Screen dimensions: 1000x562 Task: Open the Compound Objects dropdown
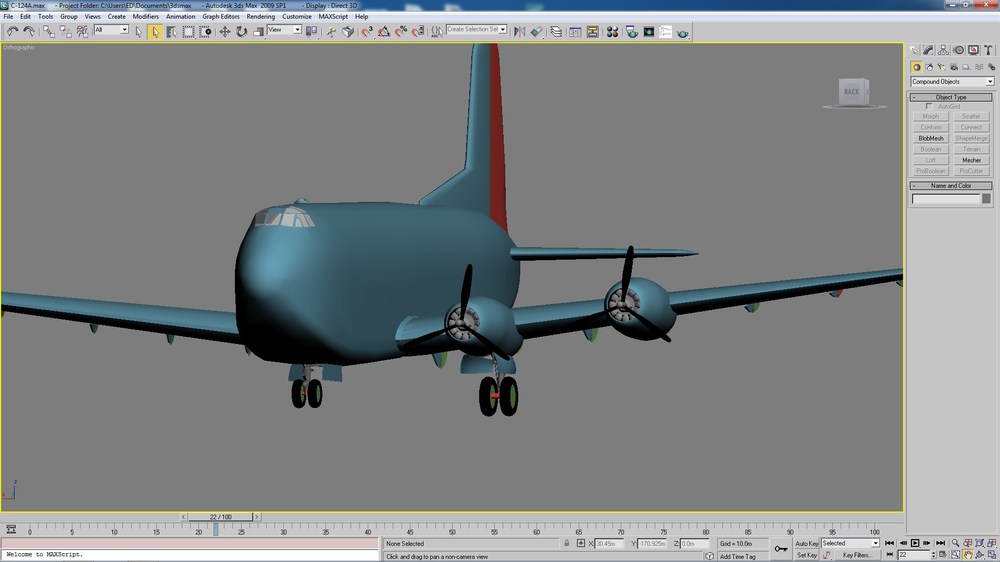[952, 82]
